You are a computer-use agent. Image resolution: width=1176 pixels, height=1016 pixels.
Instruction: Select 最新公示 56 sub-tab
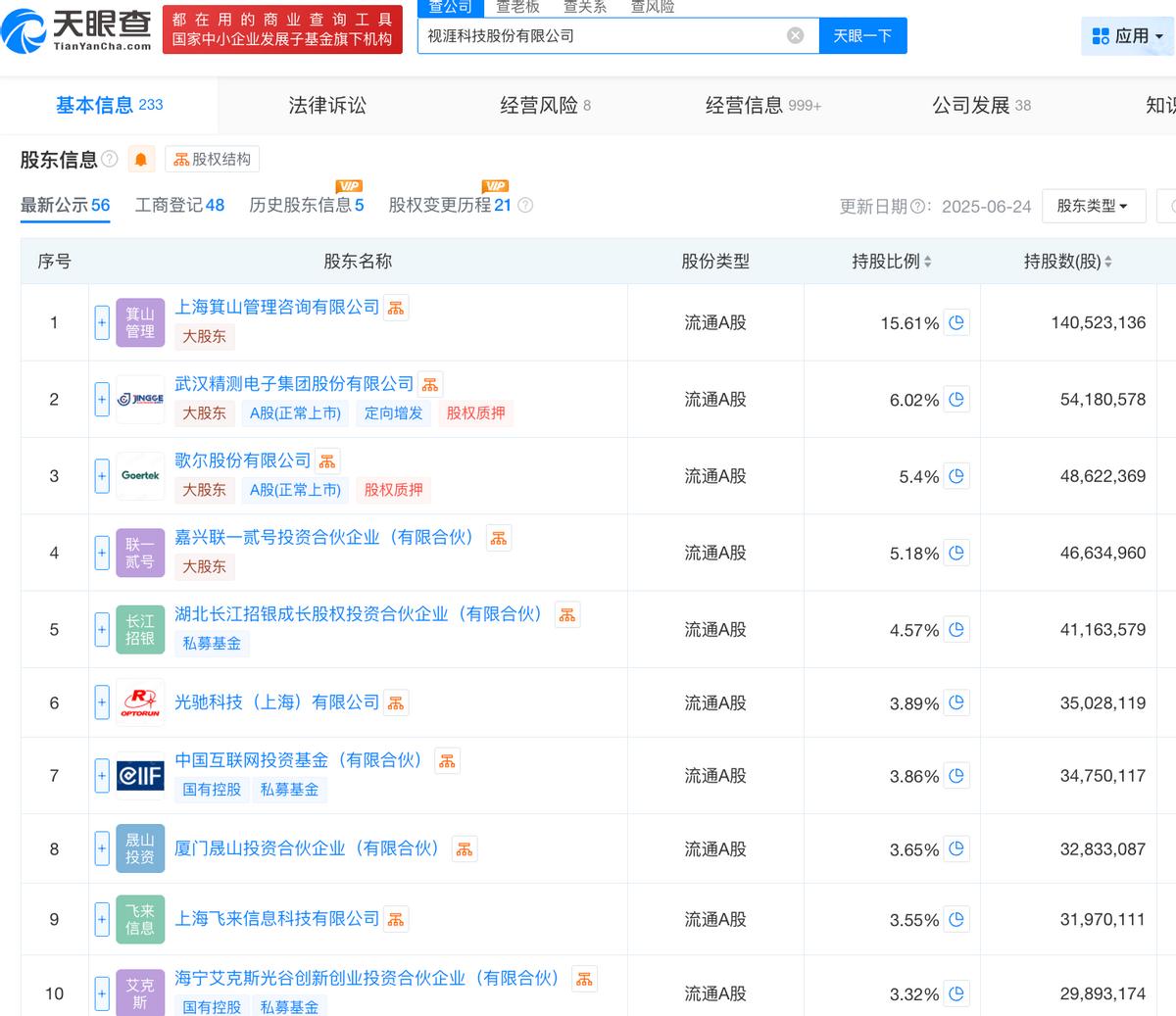[65, 206]
